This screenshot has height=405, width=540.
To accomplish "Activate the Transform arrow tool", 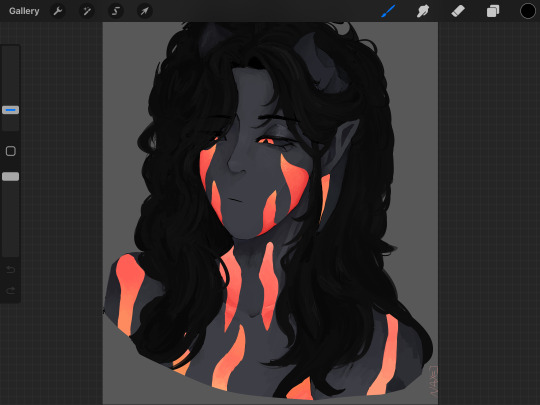I will [145, 11].
